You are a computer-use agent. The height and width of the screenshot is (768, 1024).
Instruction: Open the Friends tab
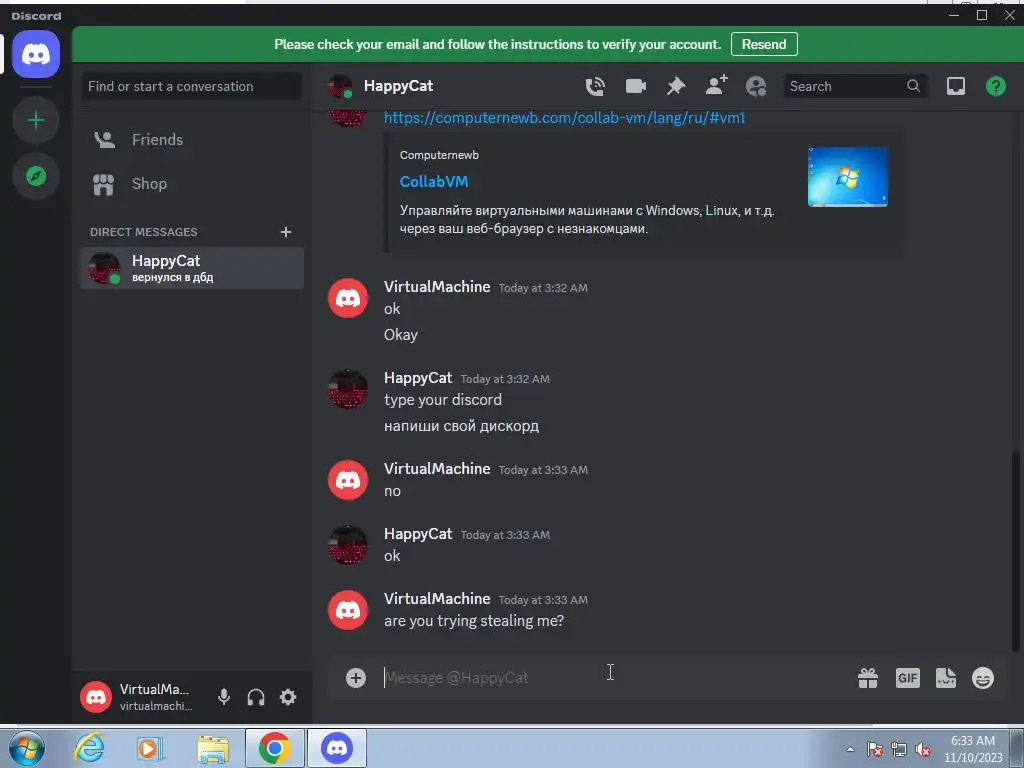click(x=192, y=140)
